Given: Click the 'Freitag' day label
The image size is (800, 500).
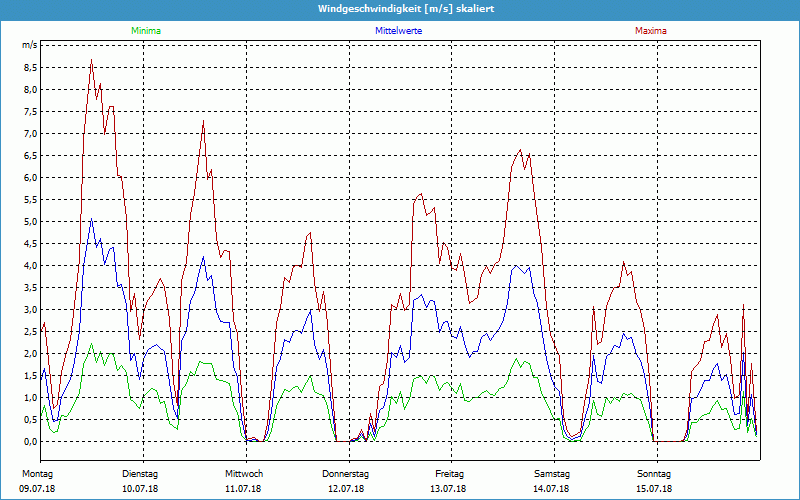Looking at the screenshot, I should point(449,474).
